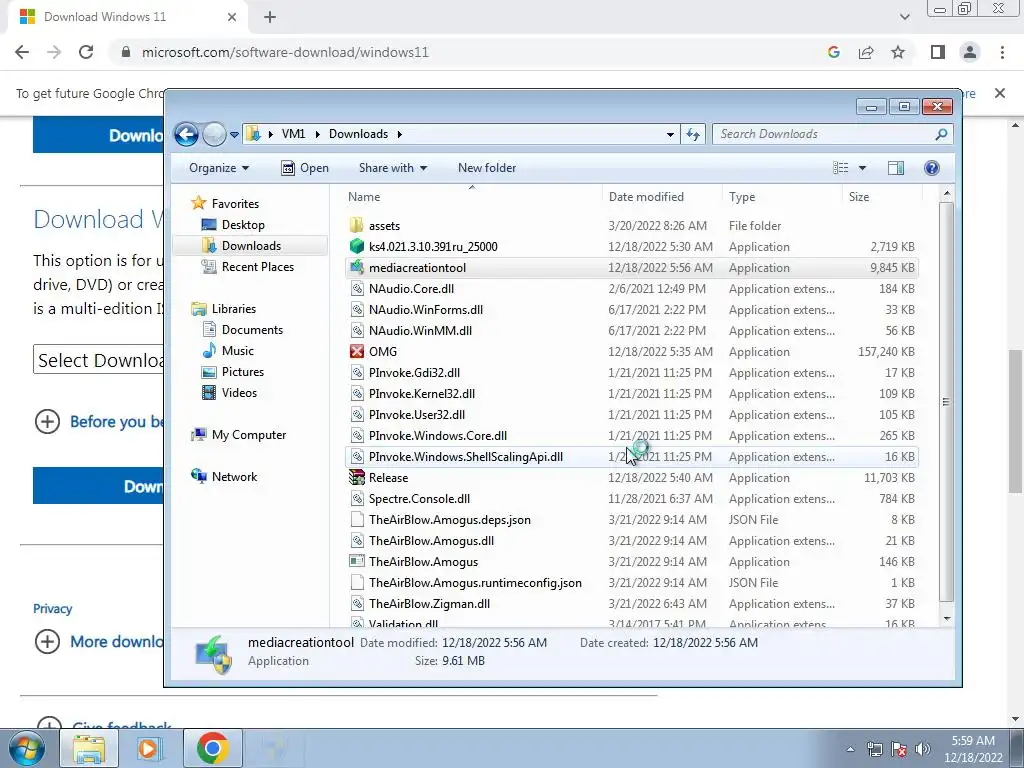Open the view options dropdown arrow
This screenshot has width=1024, height=768.
pos(862,168)
